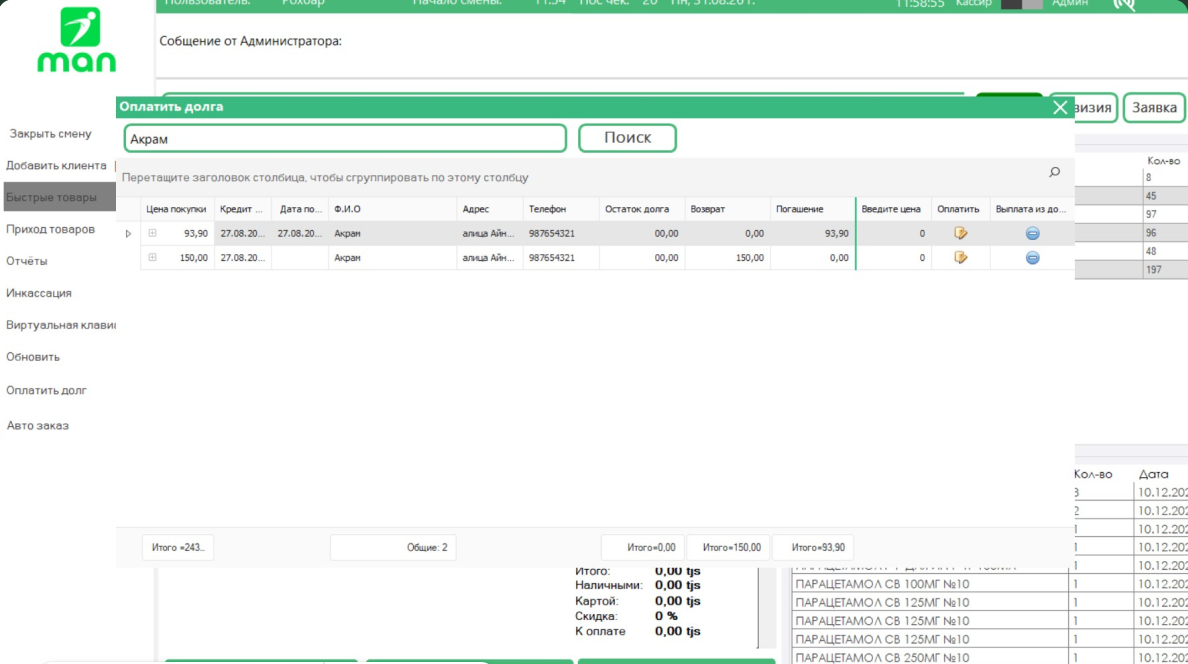Click blue minus icon in second debt row
1188x664 pixels.
1032,258
